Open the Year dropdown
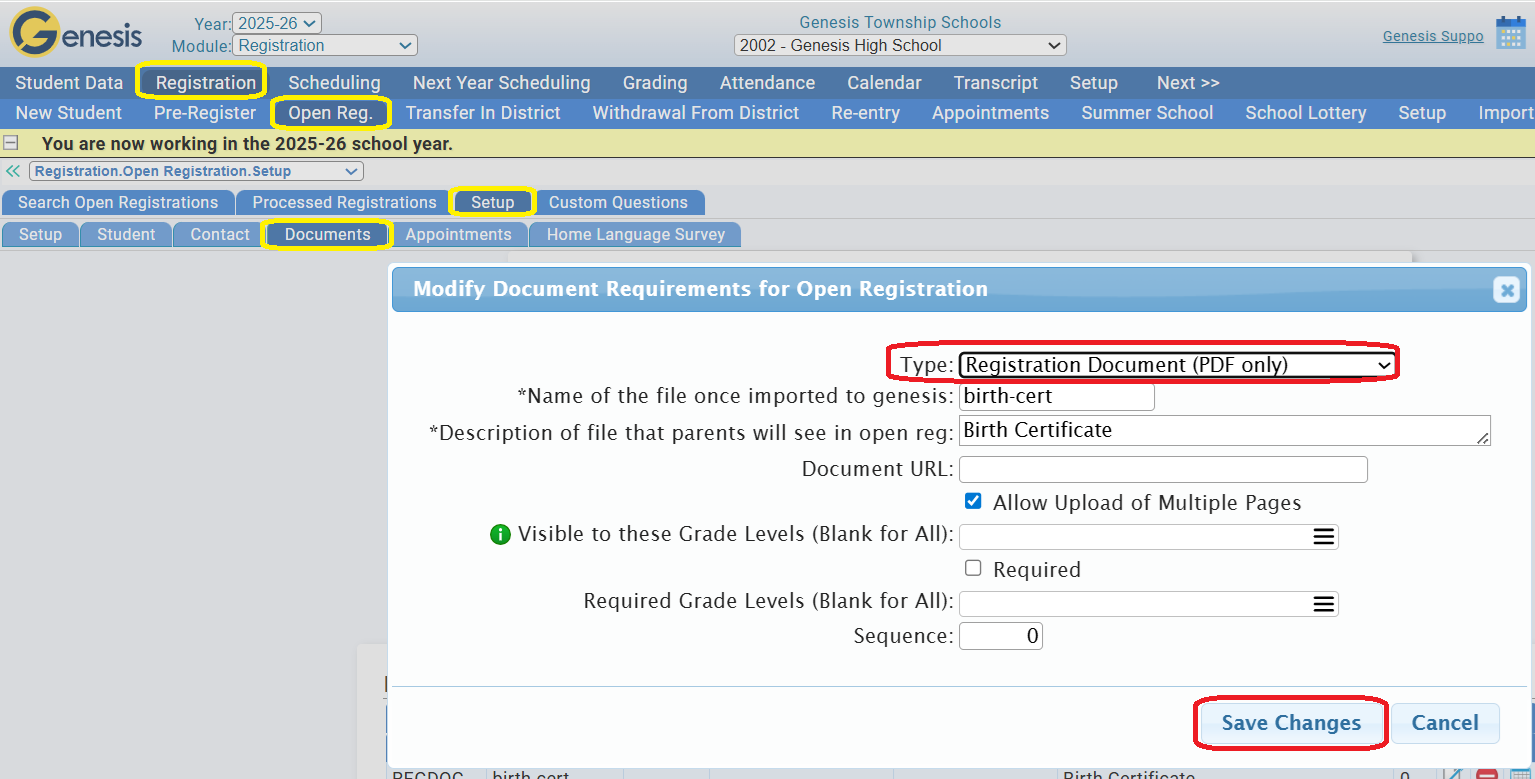Image resolution: width=1535 pixels, height=779 pixels. pyautogui.click(x=277, y=23)
